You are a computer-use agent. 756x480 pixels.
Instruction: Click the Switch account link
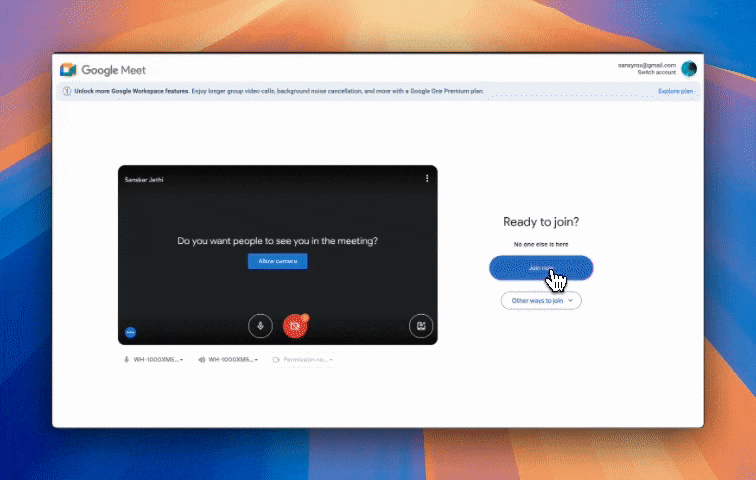[657, 73]
